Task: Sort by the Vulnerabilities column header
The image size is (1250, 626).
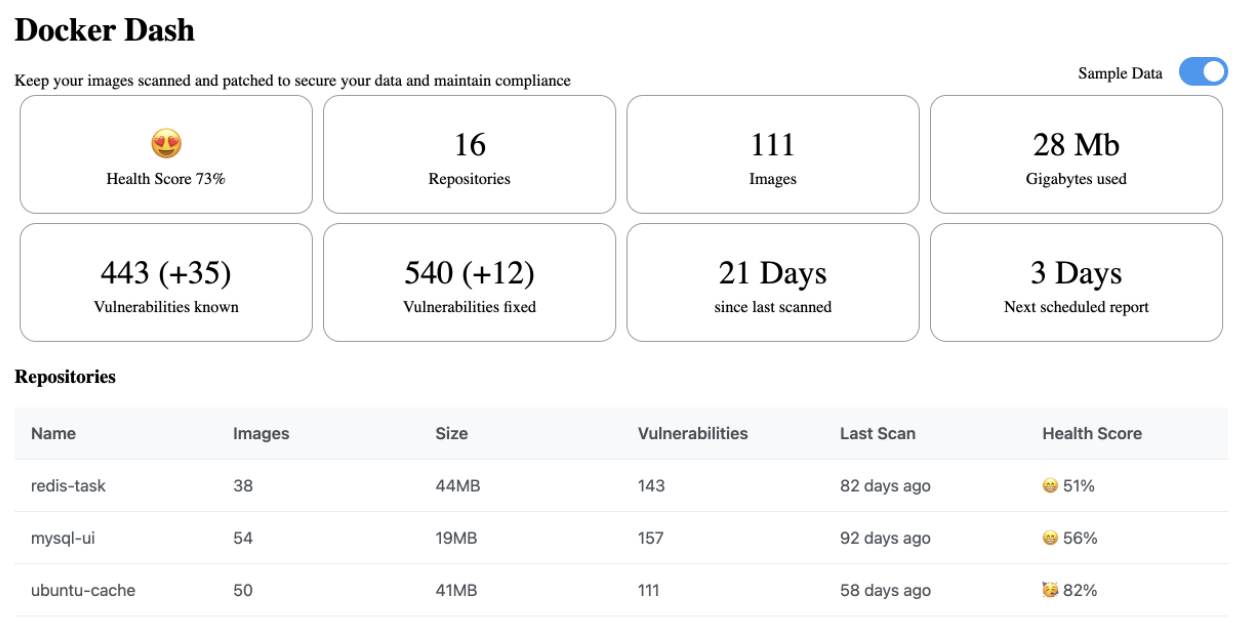Action: click(693, 433)
